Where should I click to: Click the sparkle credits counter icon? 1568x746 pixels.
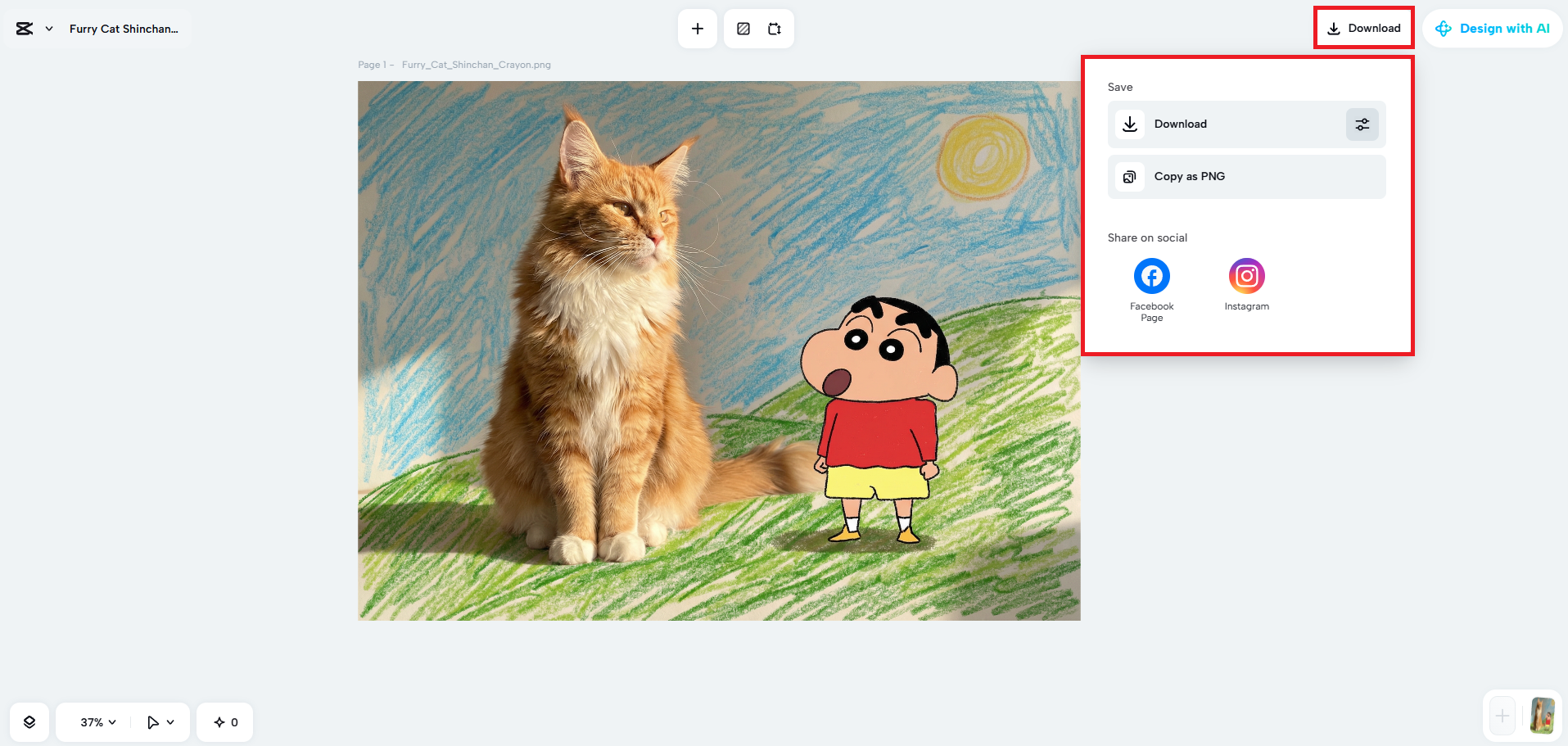pos(219,721)
